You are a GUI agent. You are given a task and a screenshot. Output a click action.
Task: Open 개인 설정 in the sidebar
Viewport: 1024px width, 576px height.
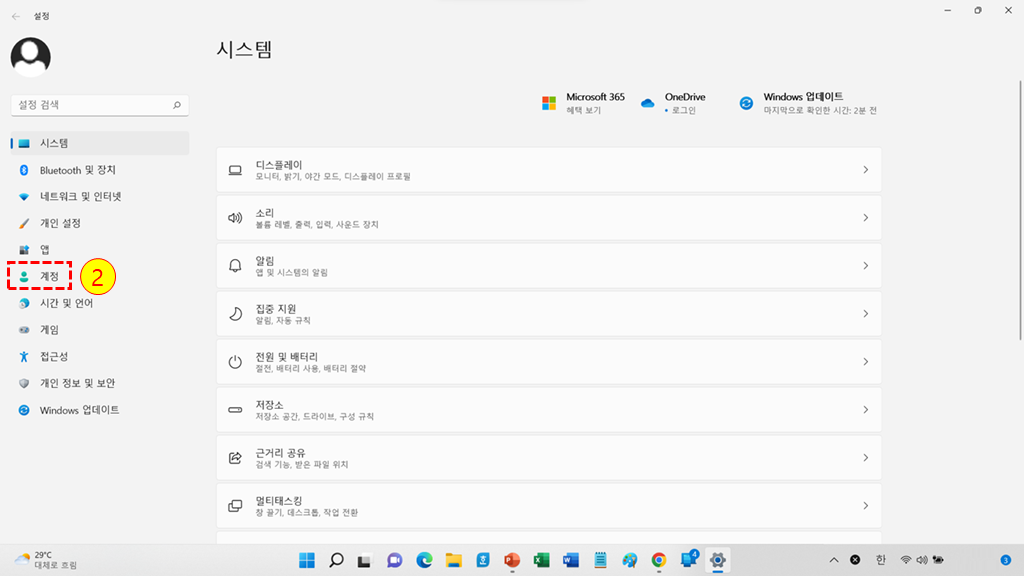tap(100, 223)
